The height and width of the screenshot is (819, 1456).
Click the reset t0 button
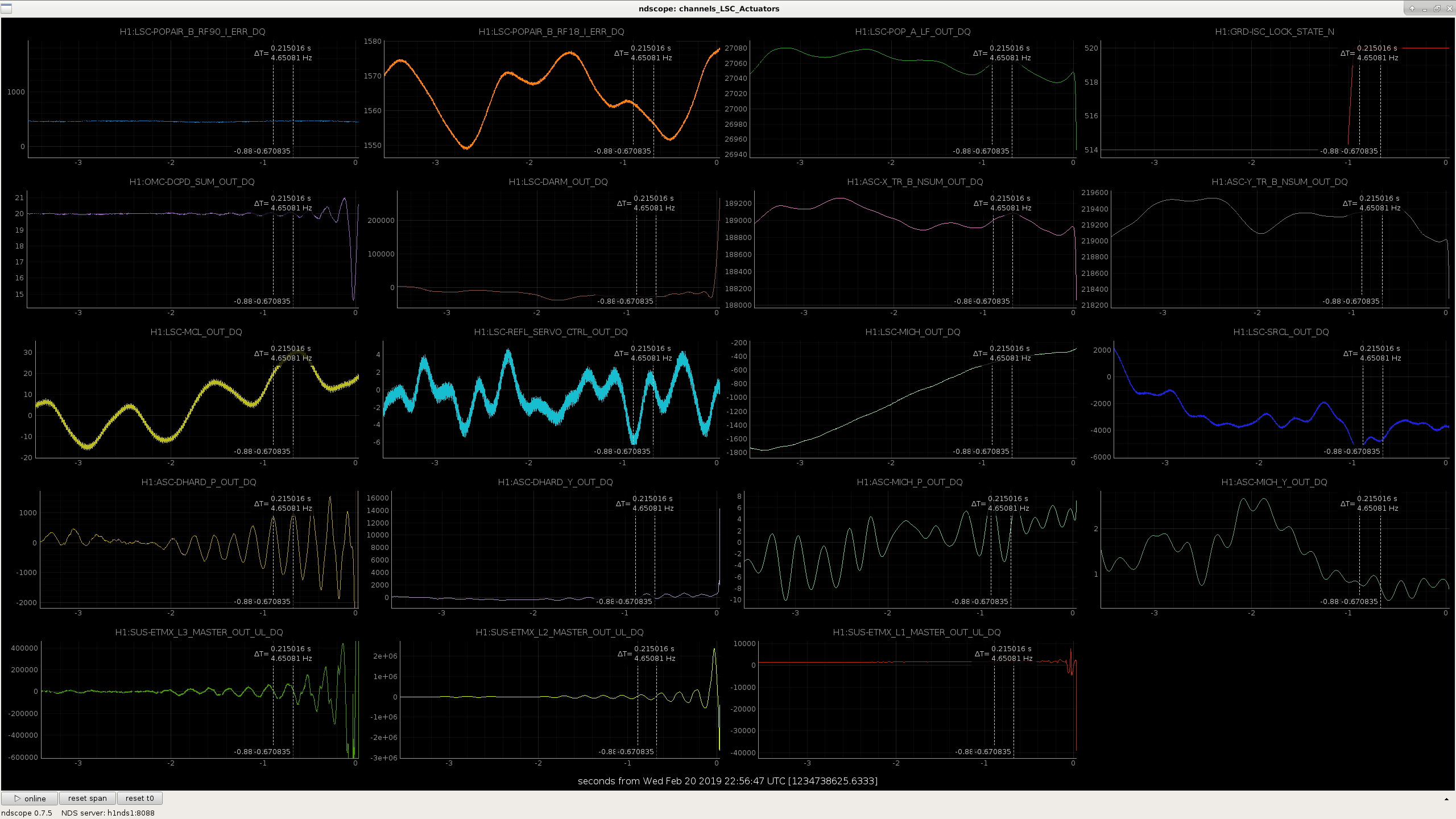click(140, 799)
